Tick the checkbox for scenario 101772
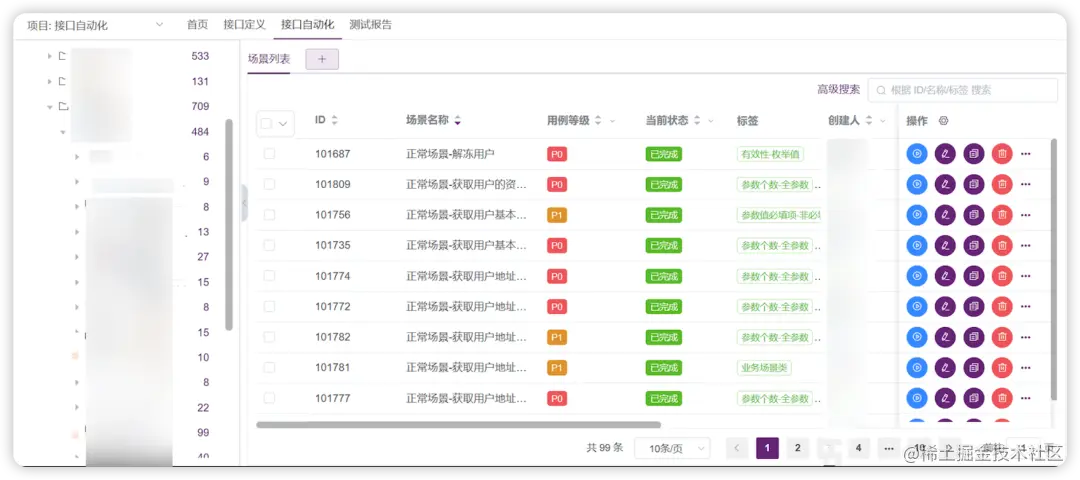Viewport: 1080px width, 480px height. coord(269,306)
